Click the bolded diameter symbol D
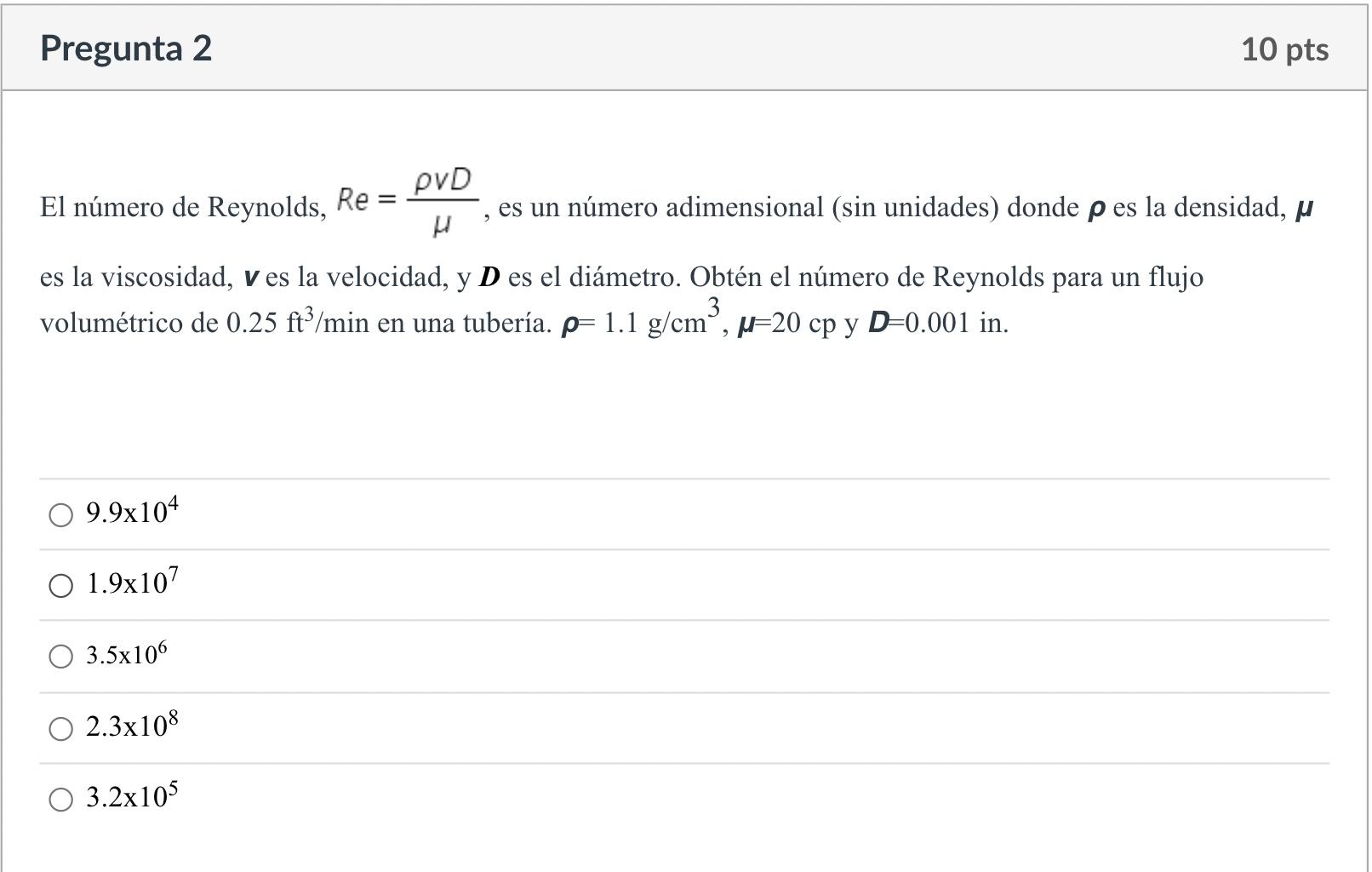Screen dimensions: 1372x872 click(x=490, y=274)
